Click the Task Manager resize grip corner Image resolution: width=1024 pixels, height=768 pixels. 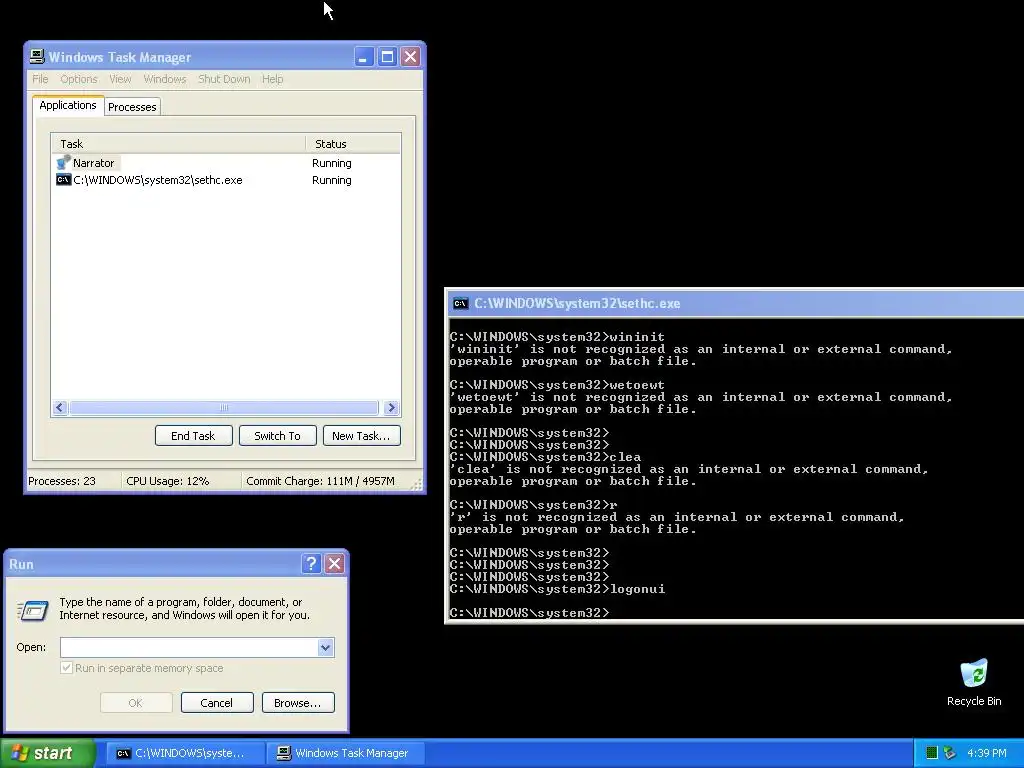[x=416, y=483]
